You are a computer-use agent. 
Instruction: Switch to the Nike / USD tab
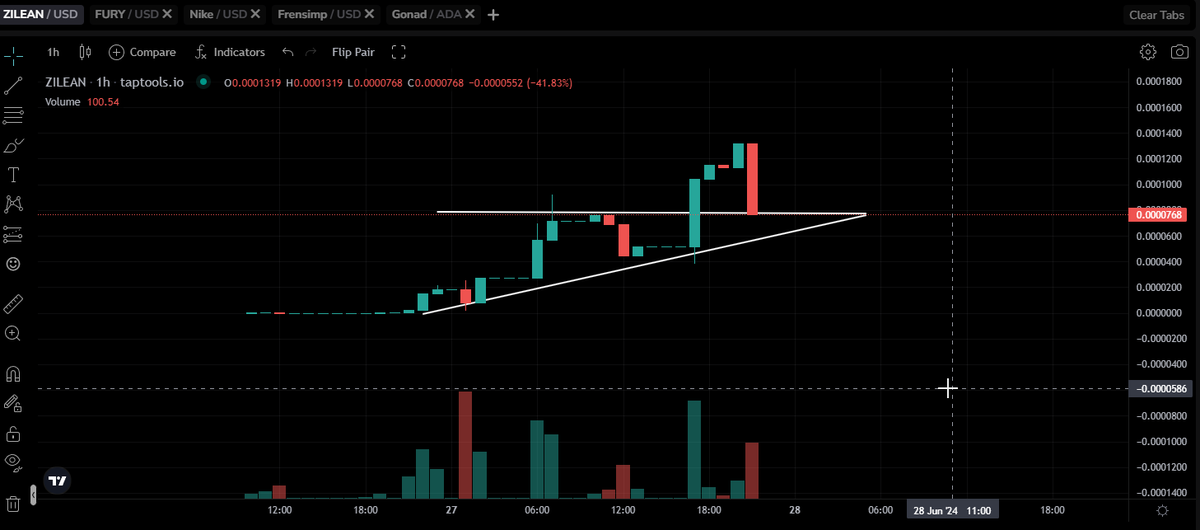point(219,15)
